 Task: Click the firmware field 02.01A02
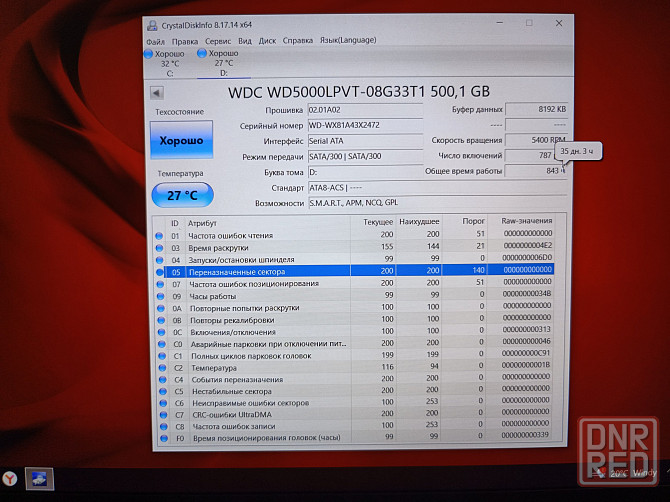pyautogui.click(x=365, y=110)
